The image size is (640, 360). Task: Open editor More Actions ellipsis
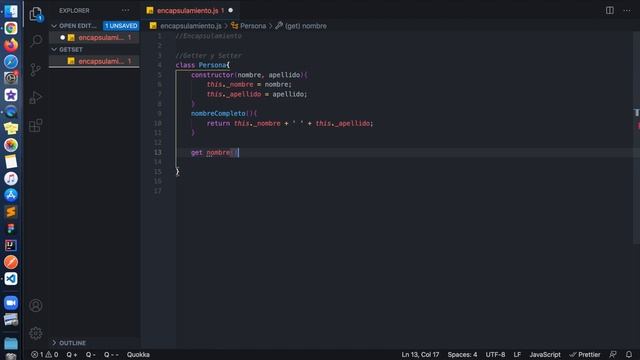tap(627, 10)
